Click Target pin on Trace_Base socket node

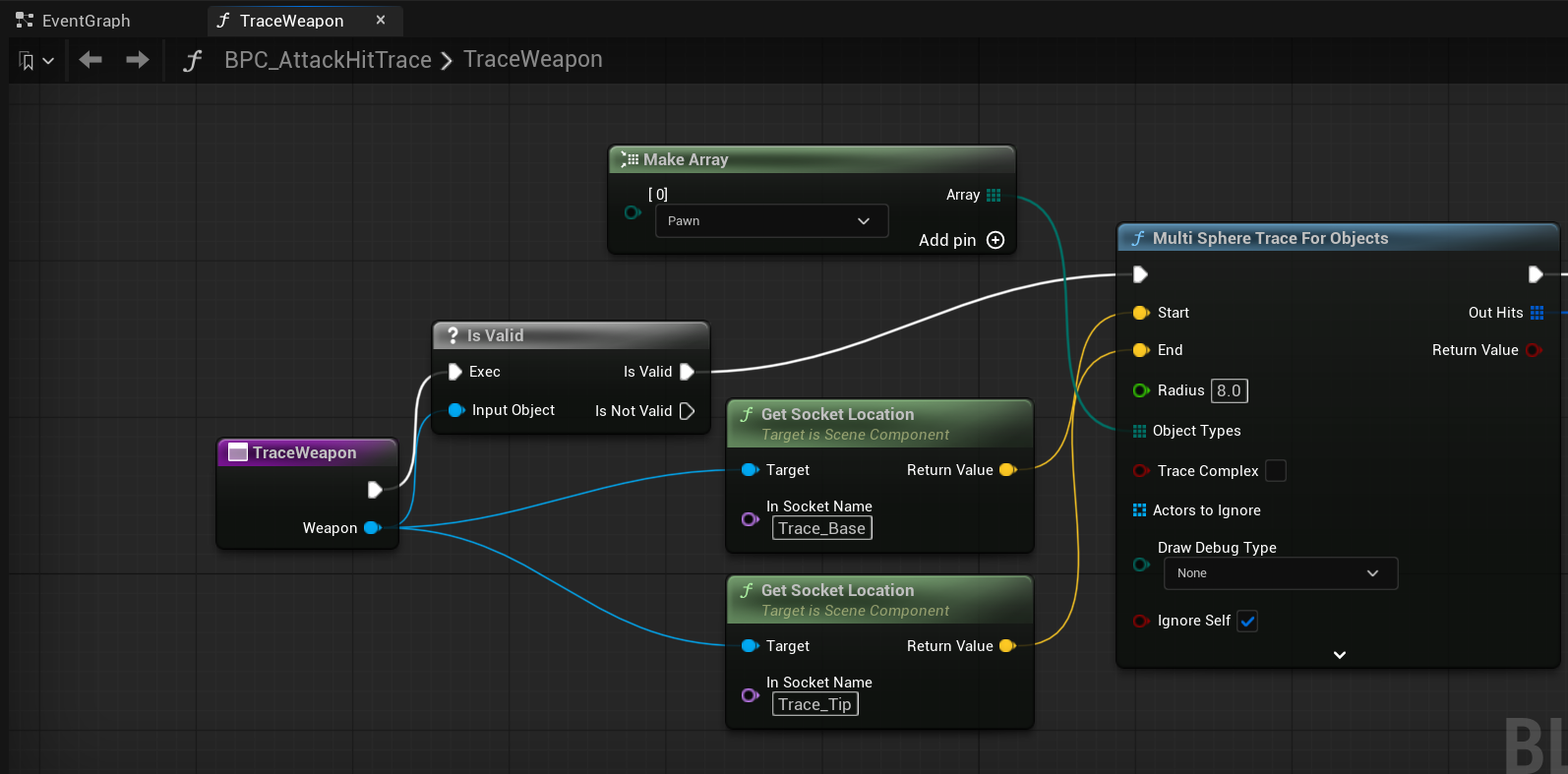click(750, 470)
